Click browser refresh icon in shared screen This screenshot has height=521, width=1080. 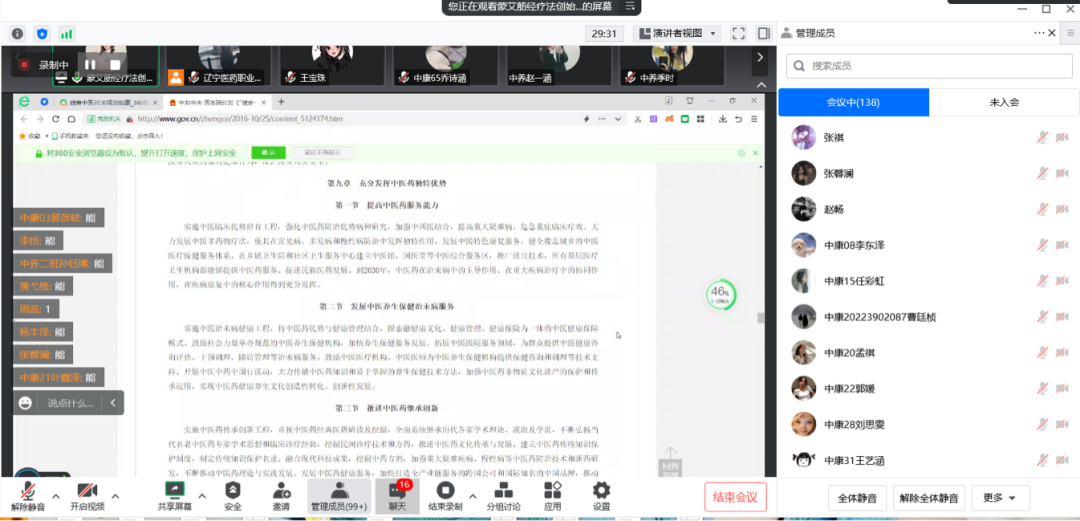click(x=56, y=119)
